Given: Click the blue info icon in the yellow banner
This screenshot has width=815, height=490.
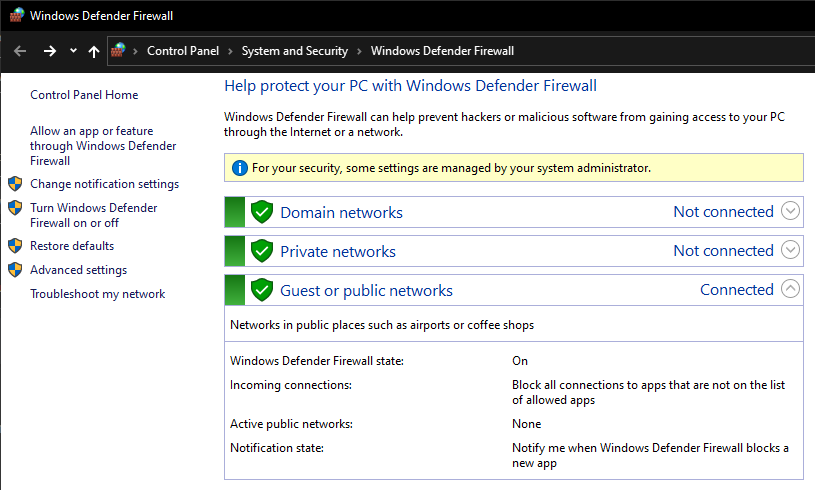Looking at the screenshot, I should [240, 168].
